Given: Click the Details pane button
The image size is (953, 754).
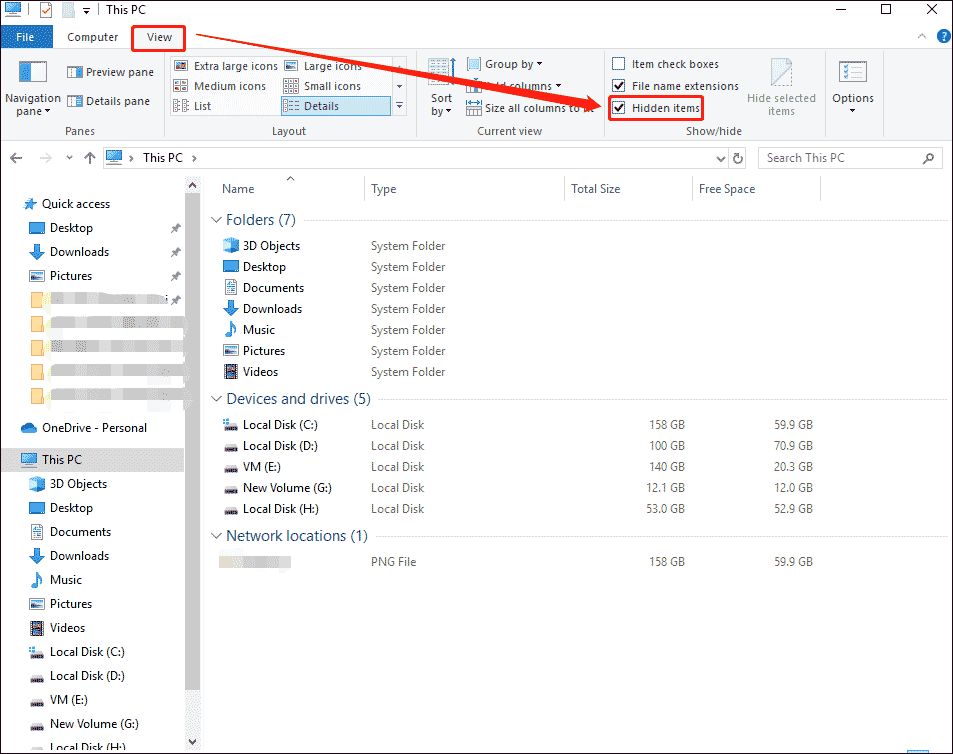Looking at the screenshot, I should (x=109, y=101).
